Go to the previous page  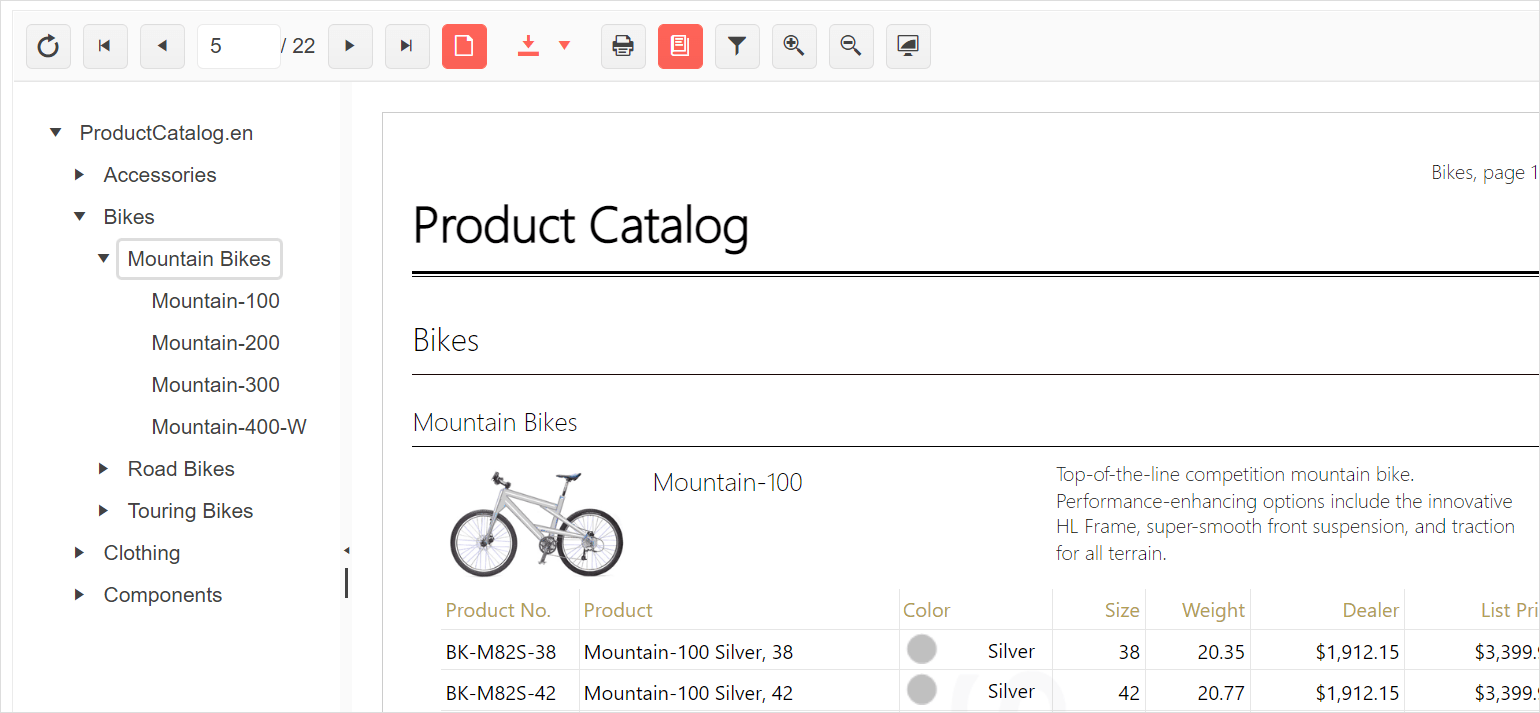click(x=162, y=46)
